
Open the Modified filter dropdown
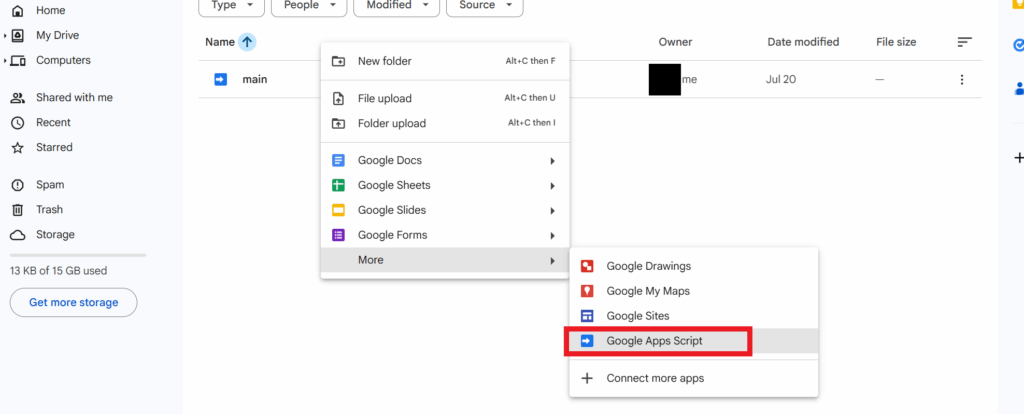pyautogui.click(x=396, y=5)
